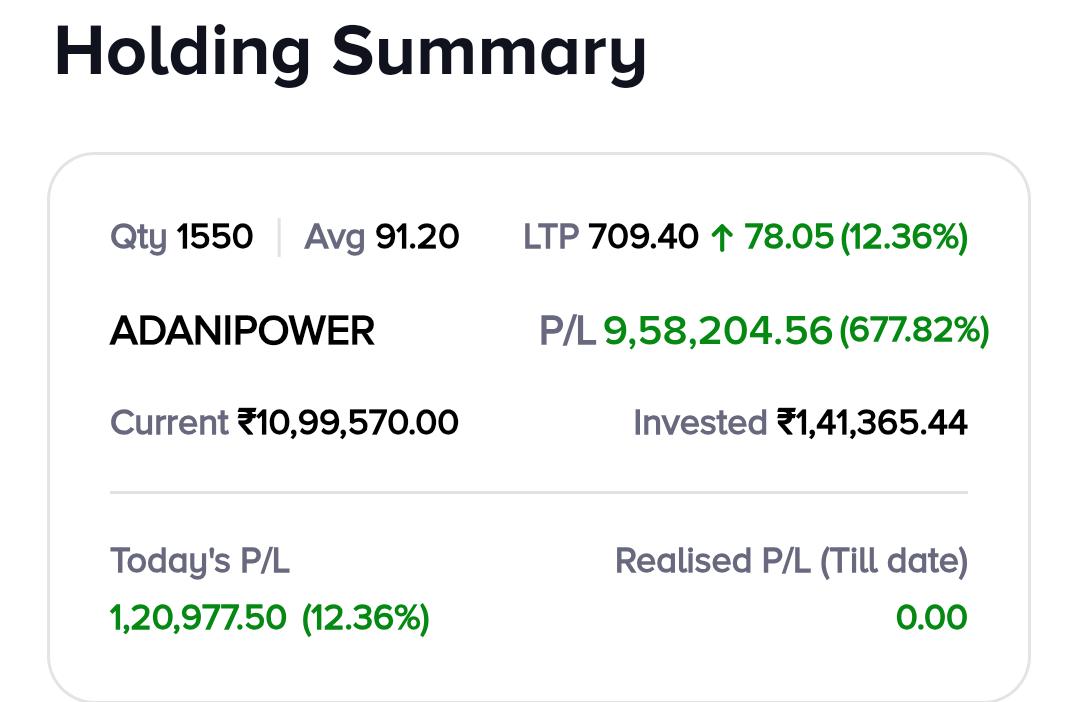This screenshot has height=702, width=1079.
Task: Click the horizontal divider line in the card
Action: click(x=538, y=493)
